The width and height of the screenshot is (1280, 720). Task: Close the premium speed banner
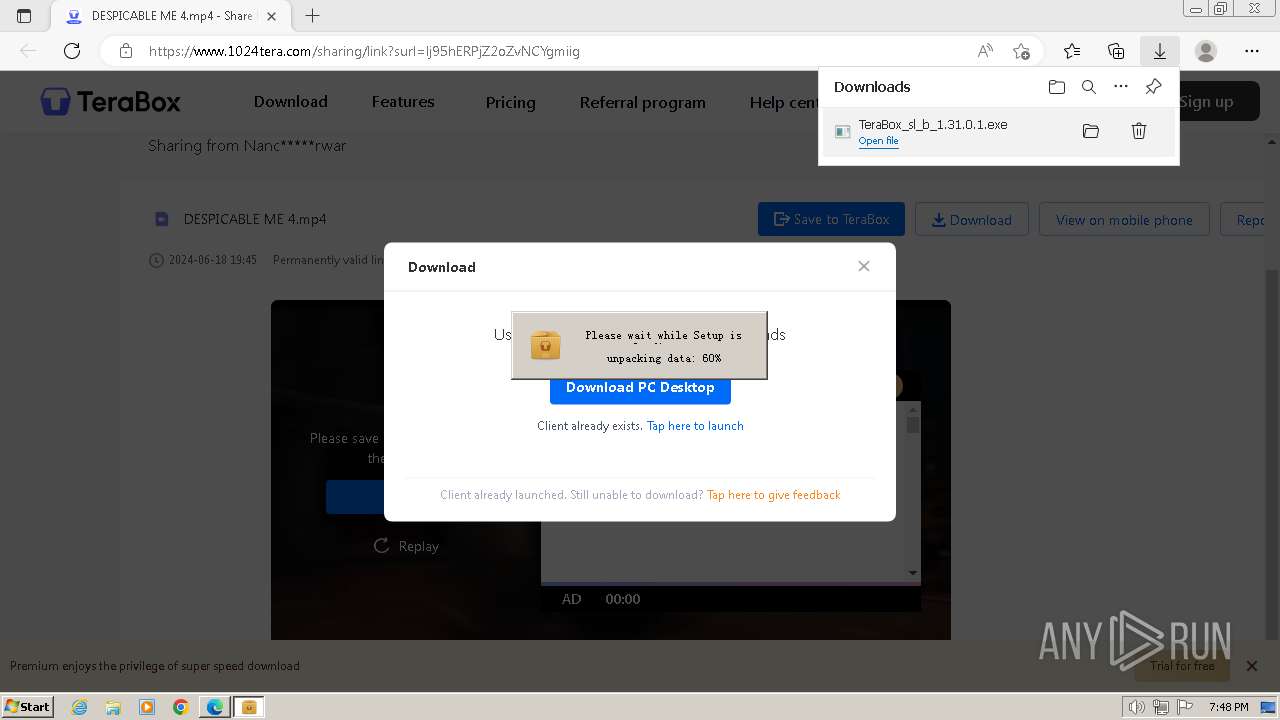click(1251, 665)
